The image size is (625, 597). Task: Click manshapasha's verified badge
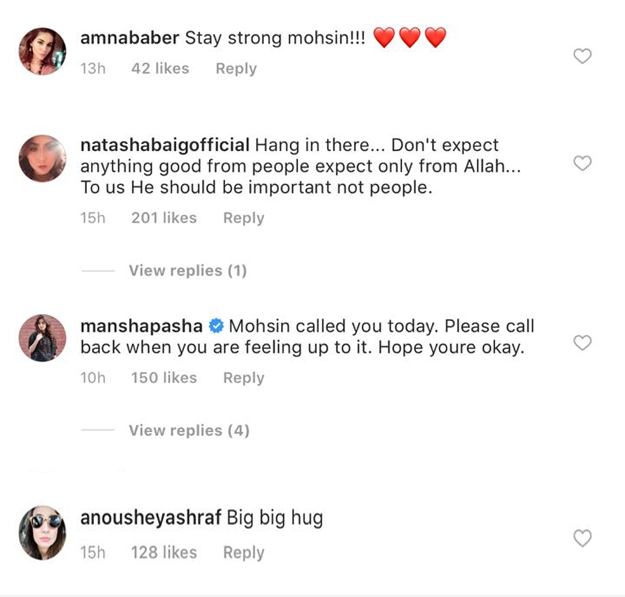[x=215, y=327]
